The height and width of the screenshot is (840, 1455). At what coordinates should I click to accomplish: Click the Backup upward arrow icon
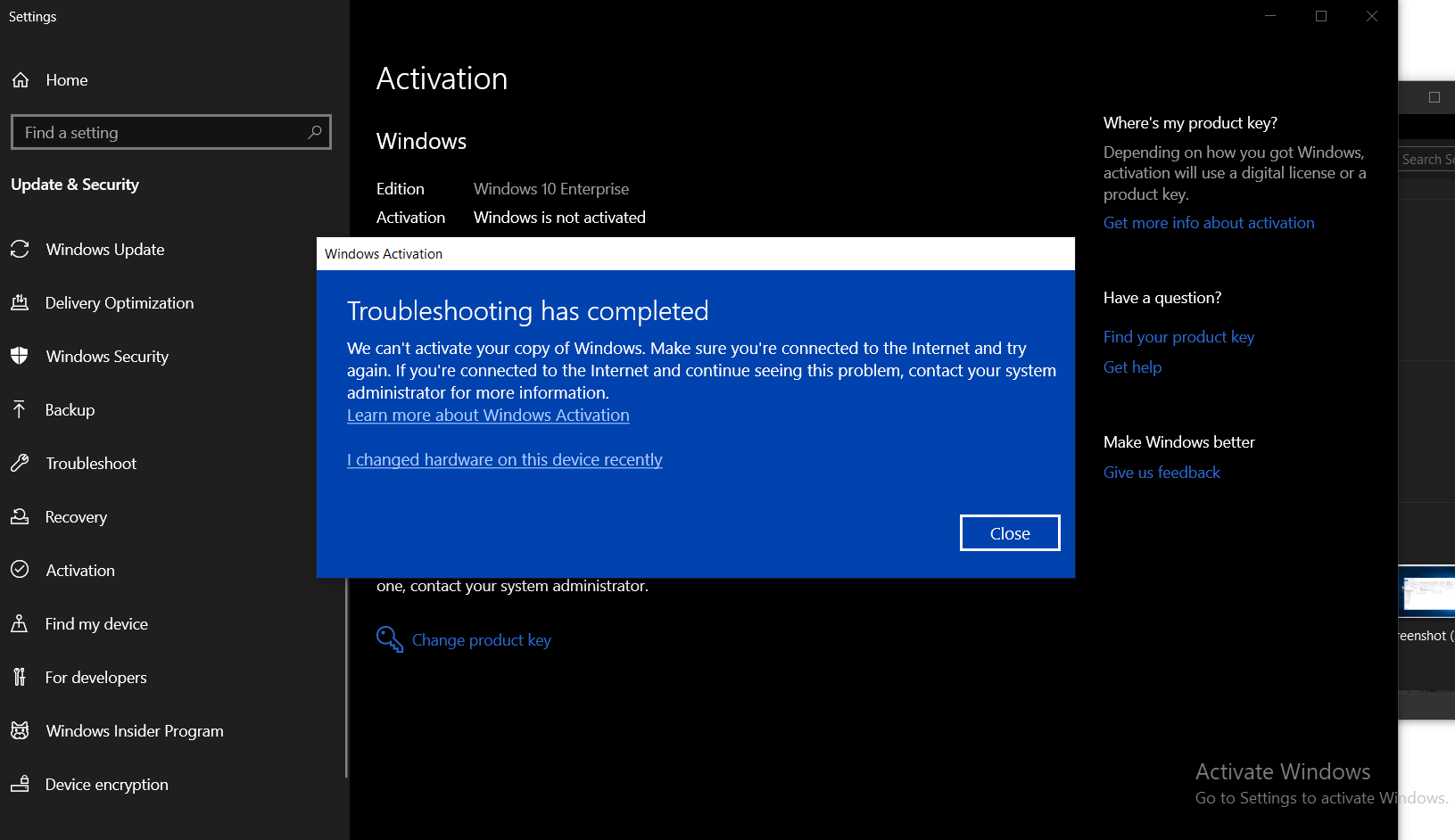(x=20, y=409)
